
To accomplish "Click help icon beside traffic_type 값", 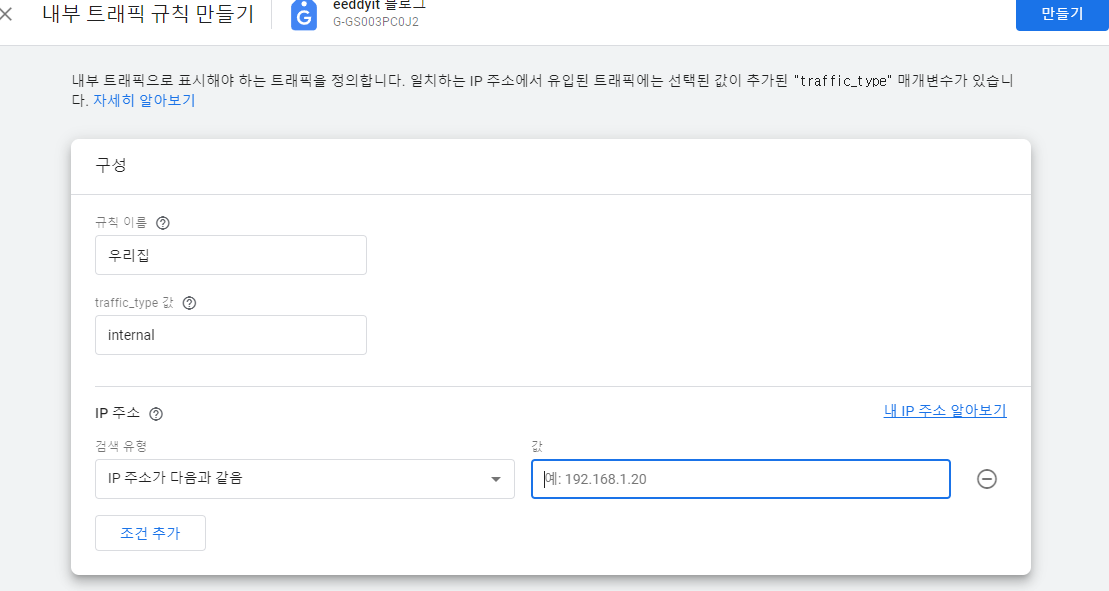I will pos(189,303).
